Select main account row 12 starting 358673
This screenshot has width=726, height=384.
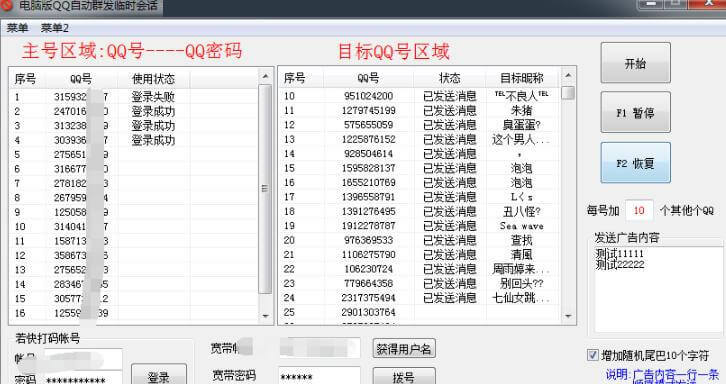click(x=134, y=255)
